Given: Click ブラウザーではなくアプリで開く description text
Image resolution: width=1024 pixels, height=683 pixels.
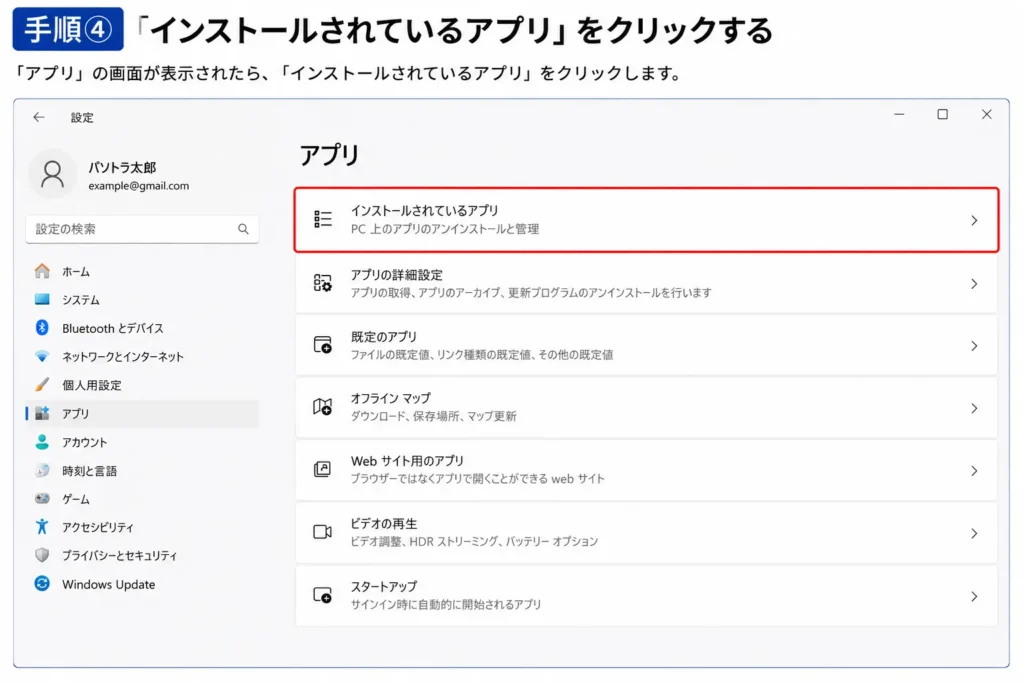Looking at the screenshot, I should click(x=477, y=479).
